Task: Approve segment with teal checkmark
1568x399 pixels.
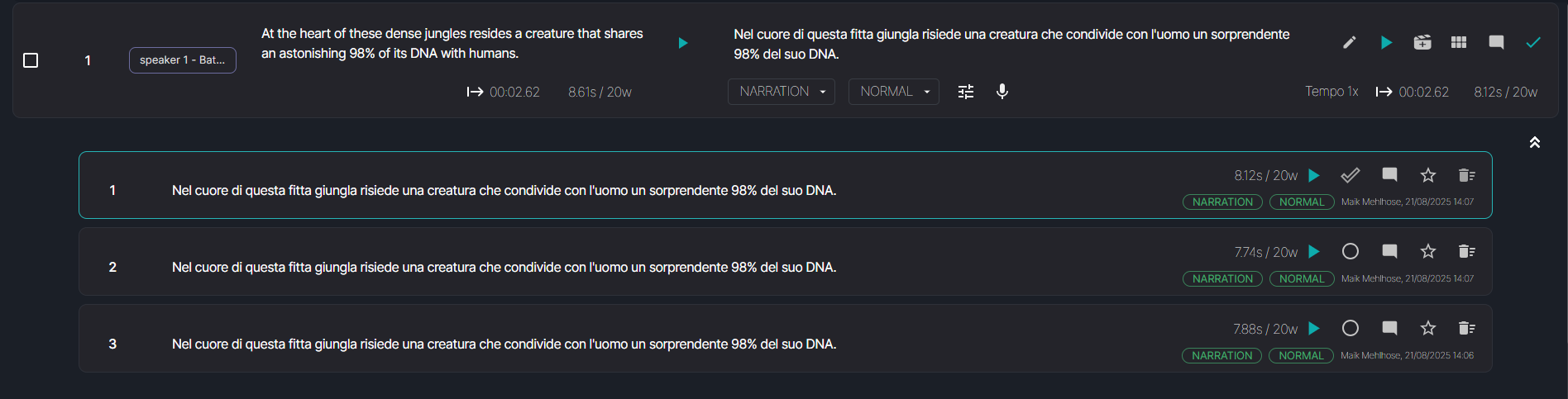Action: (1533, 42)
